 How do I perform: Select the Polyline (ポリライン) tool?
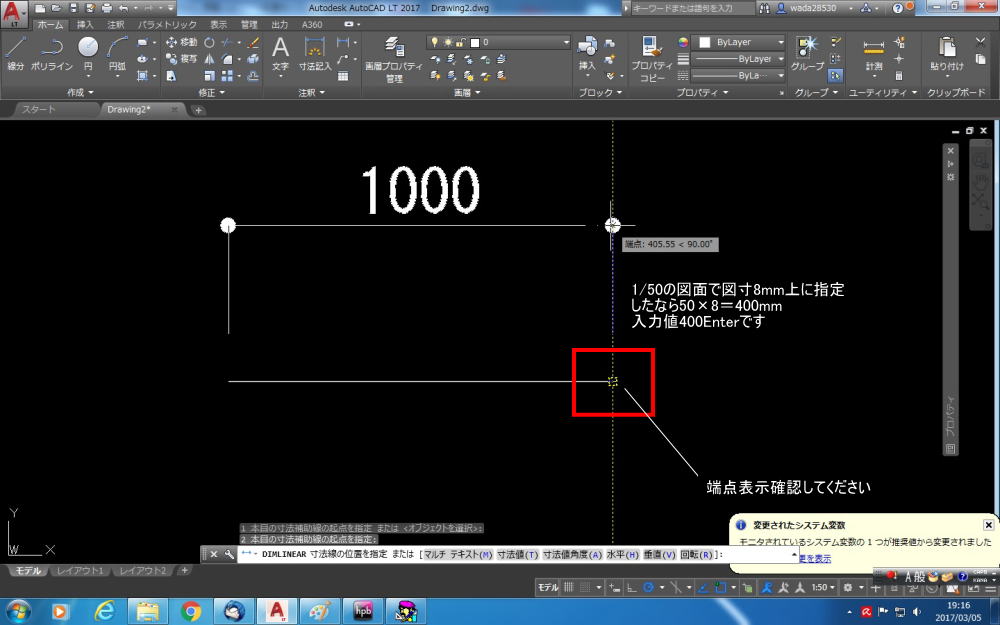[52, 53]
